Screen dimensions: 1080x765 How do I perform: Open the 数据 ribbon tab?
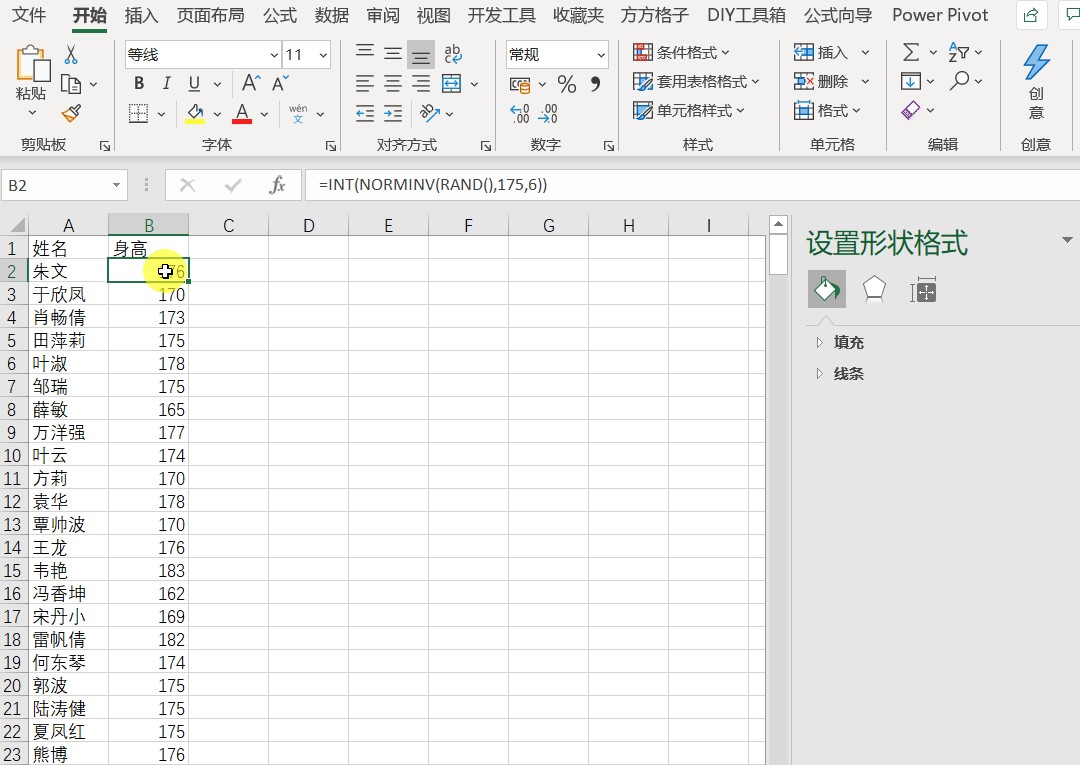pos(332,16)
